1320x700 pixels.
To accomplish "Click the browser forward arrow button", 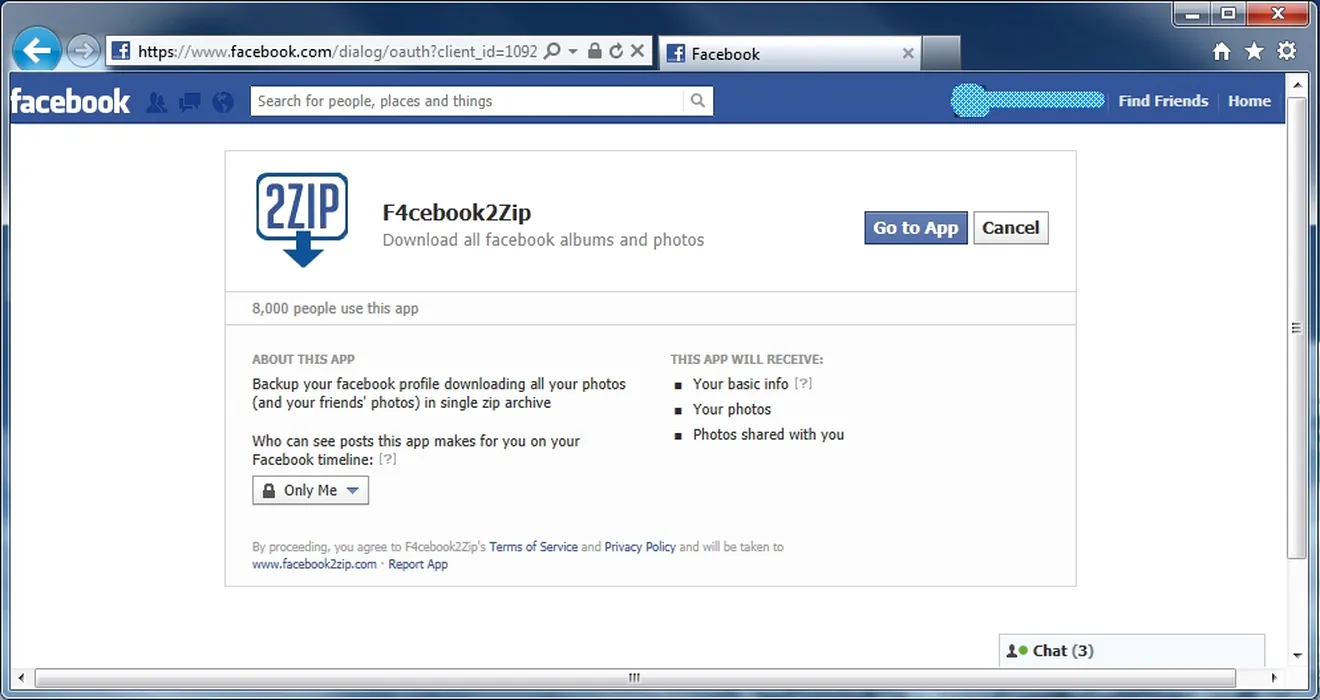I will click(x=84, y=50).
